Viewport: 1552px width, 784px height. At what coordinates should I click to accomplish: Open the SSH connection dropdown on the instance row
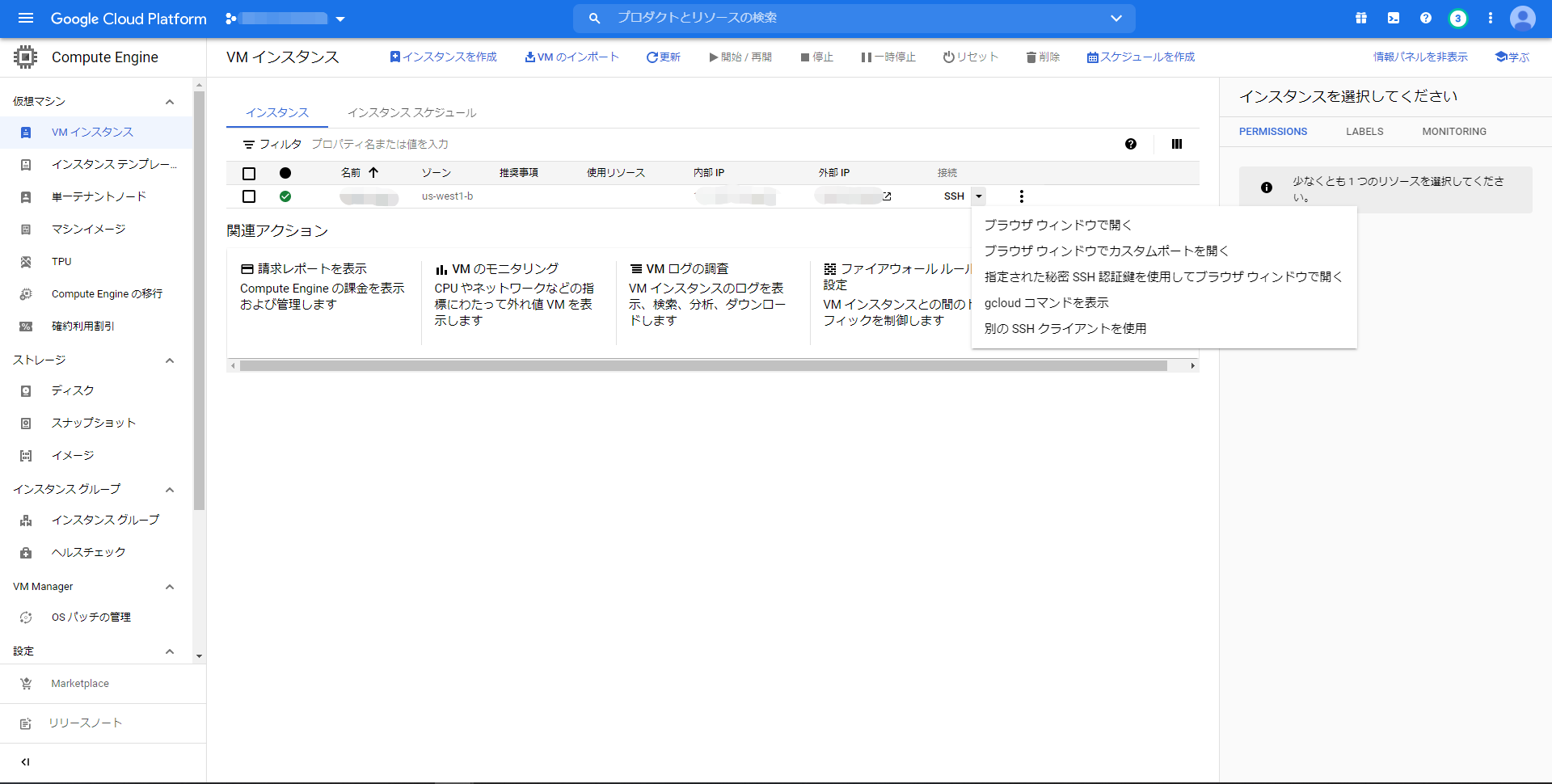[x=979, y=196]
